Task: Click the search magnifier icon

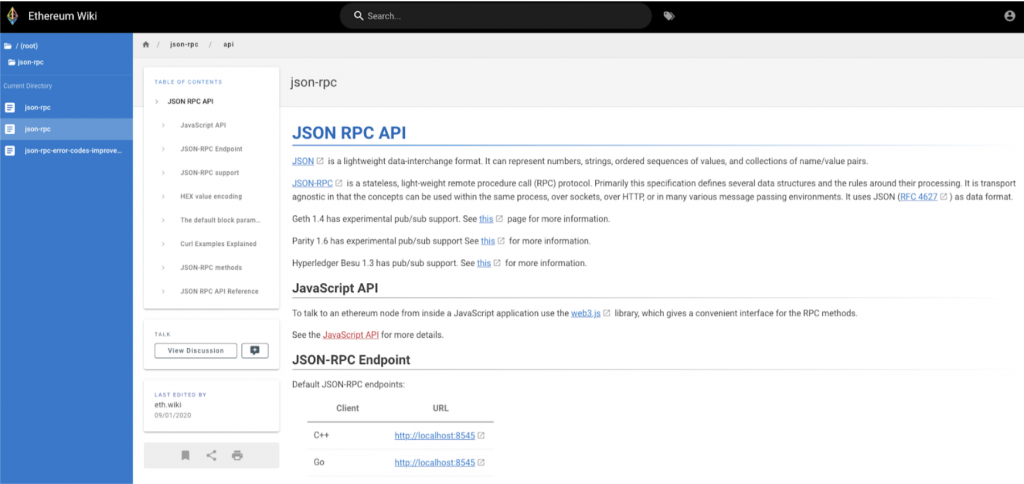Action: point(358,16)
